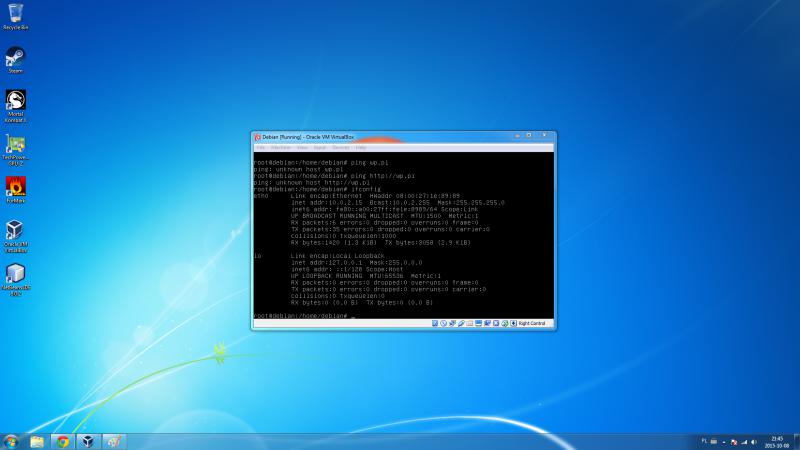Select the FurMark desktop shortcut

coord(15,187)
